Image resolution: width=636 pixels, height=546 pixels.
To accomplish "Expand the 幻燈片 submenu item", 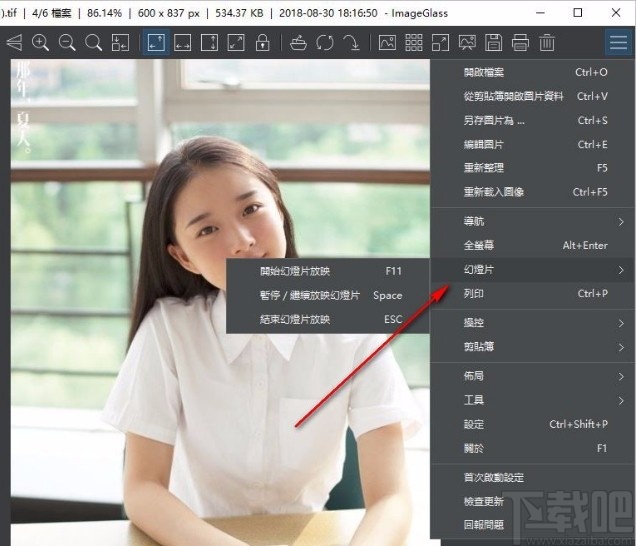I will (533, 270).
